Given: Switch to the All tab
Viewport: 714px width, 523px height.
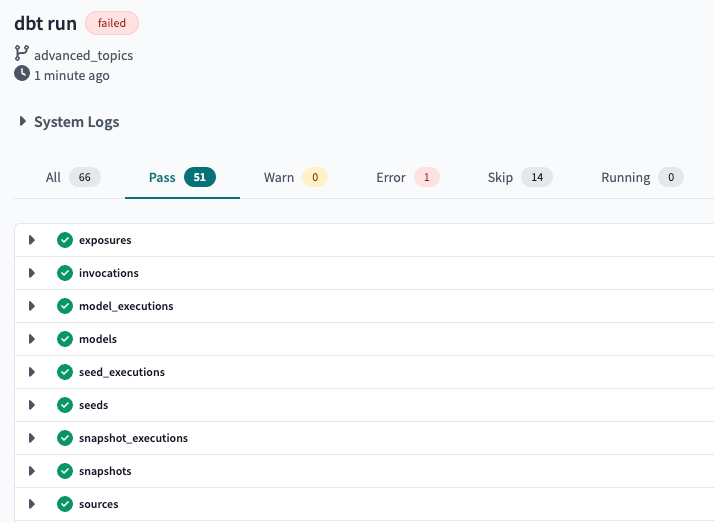Looking at the screenshot, I should (73, 178).
